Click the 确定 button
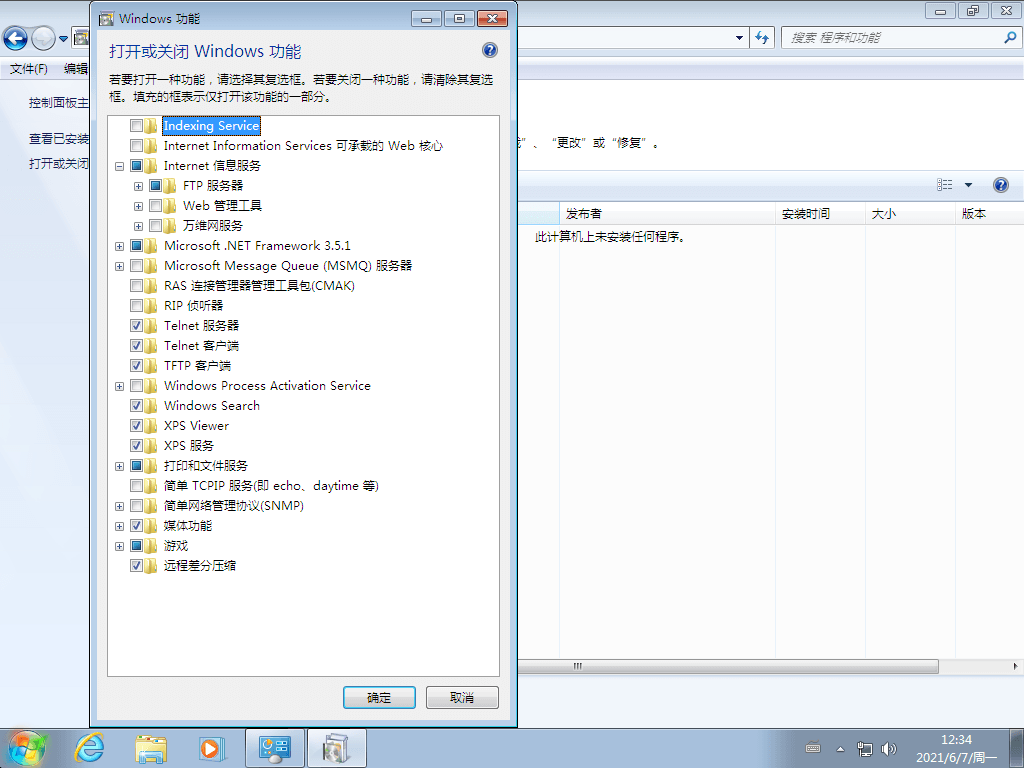This screenshot has width=1024, height=768. 379,697
